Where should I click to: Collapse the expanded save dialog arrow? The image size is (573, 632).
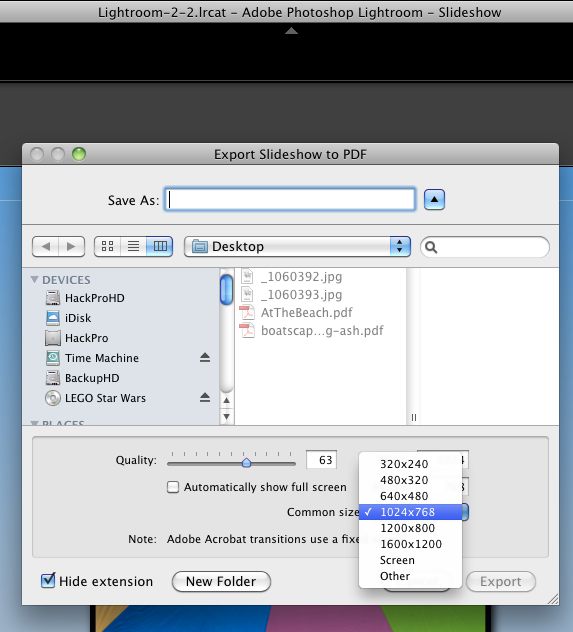434,200
